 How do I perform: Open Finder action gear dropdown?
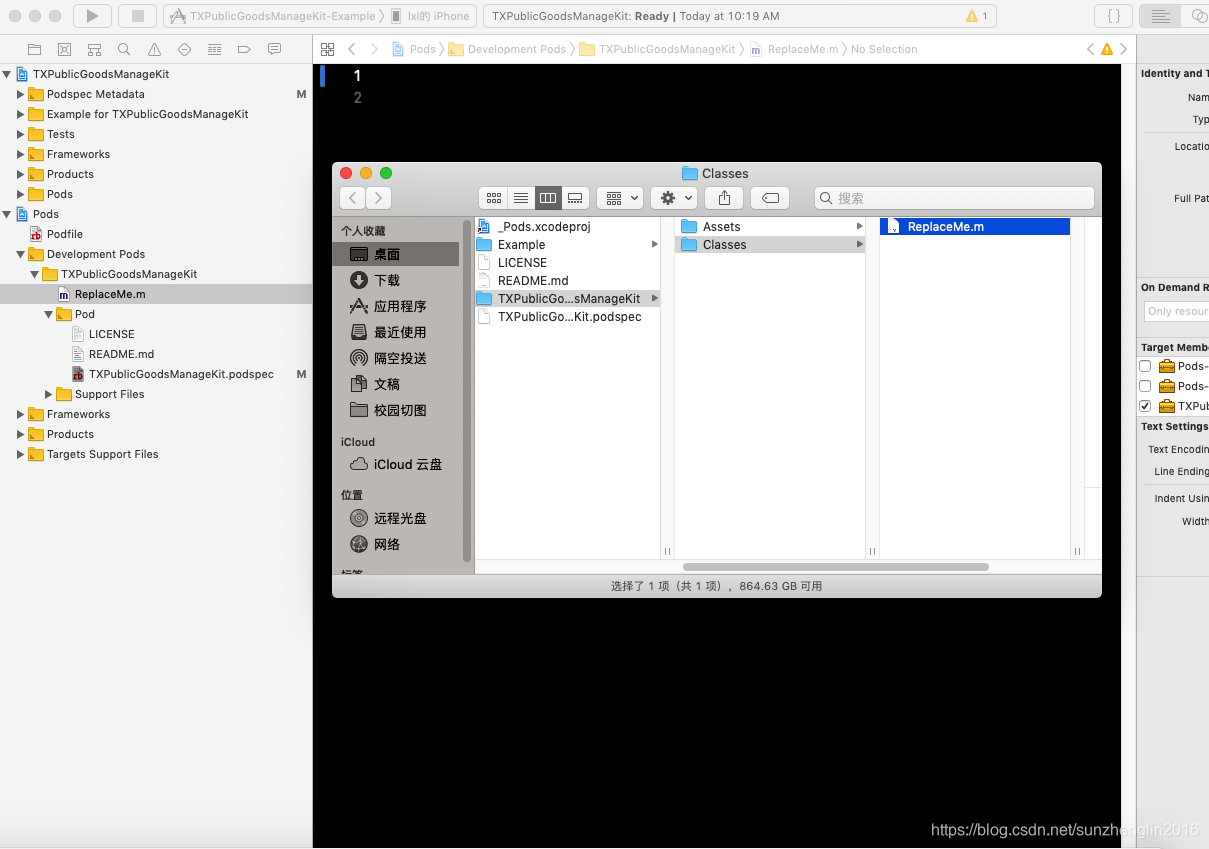(673, 198)
